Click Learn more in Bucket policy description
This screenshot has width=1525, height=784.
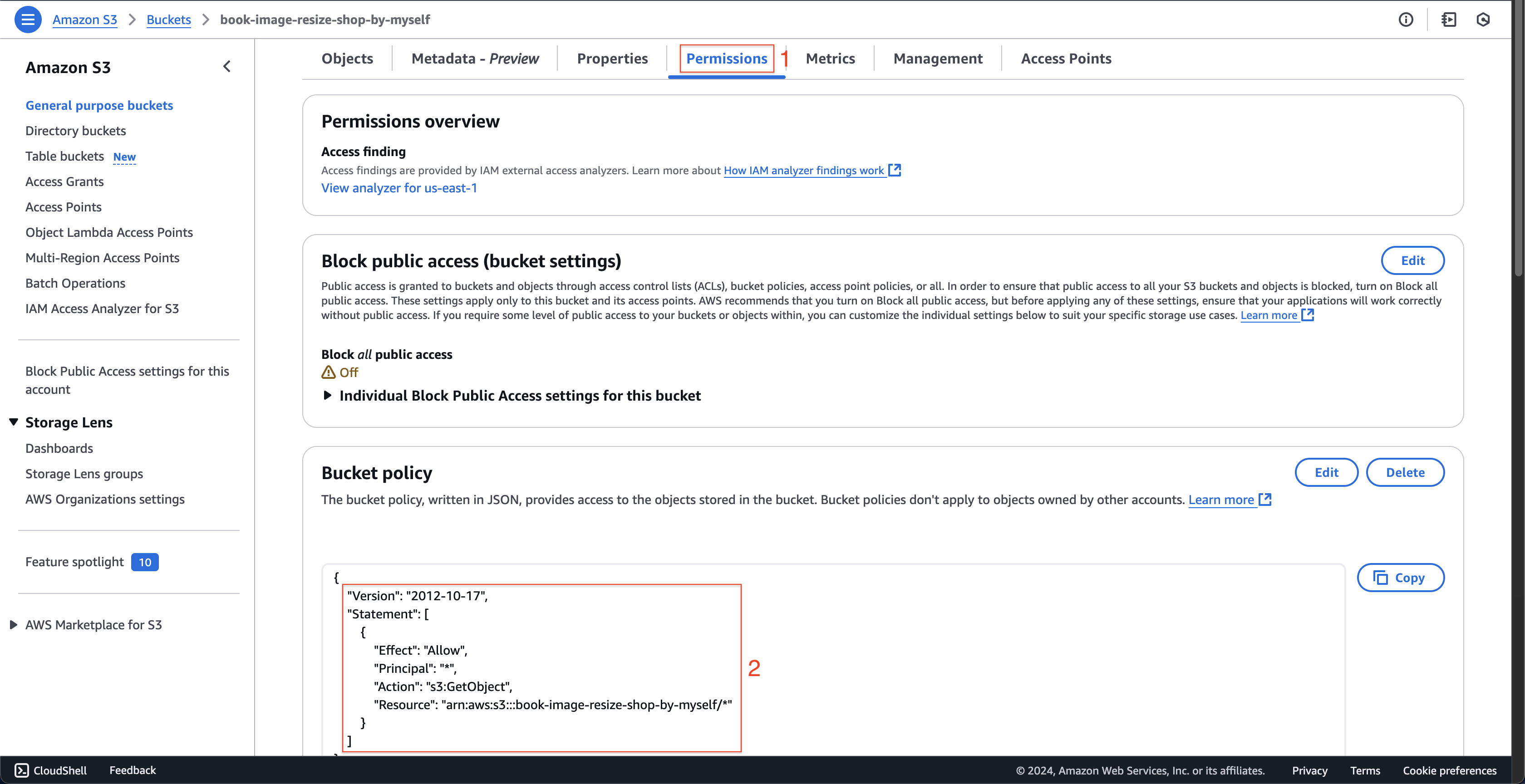1221,500
